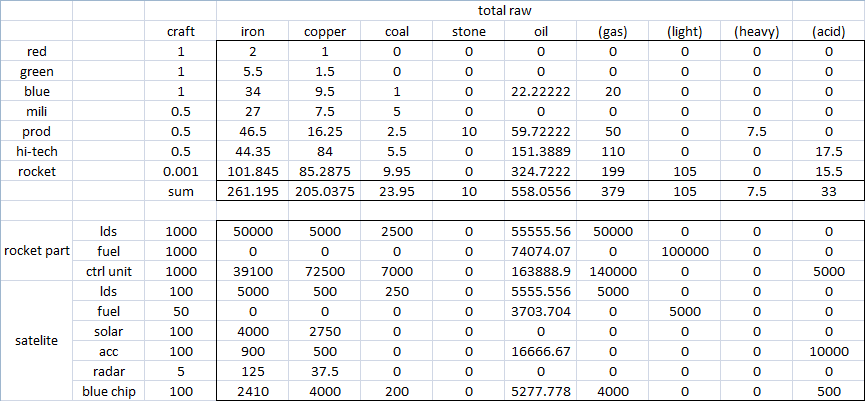The width and height of the screenshot is (865, 401).
Task: Click ctrl unit gas value 140000
Action: pyautogui.click(x=612, y=271)
